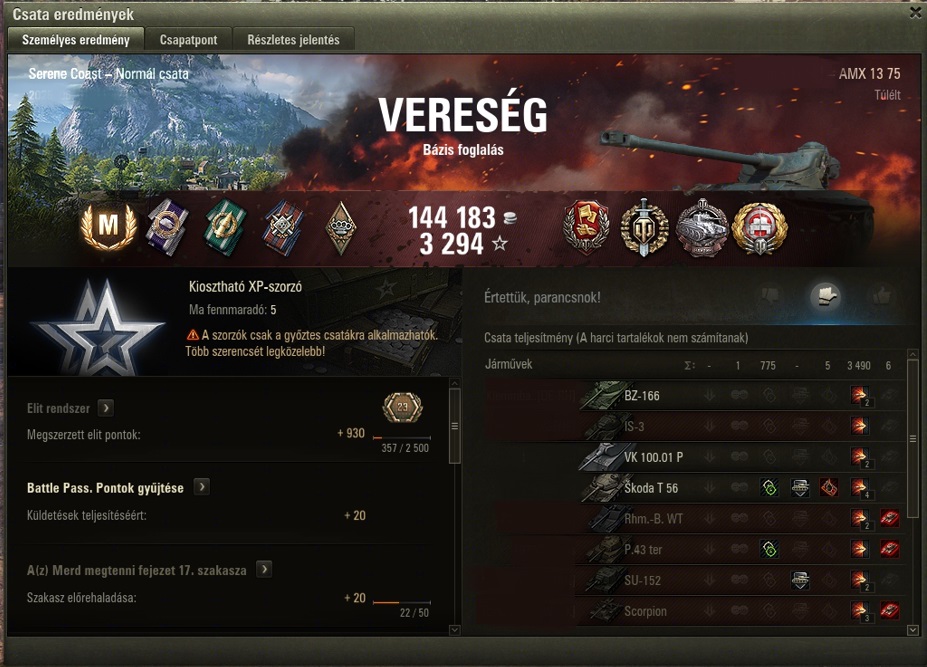Toggle the thumbs-down battle rating
The height and width of the screenshot is (667, 927).
770,296
